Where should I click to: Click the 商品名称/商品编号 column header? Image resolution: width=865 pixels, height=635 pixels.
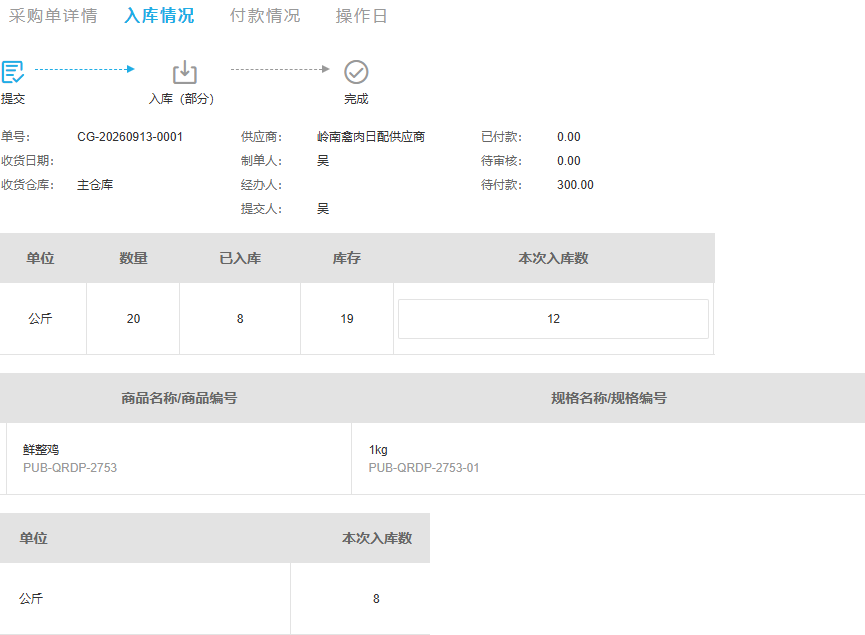[179, 398]
